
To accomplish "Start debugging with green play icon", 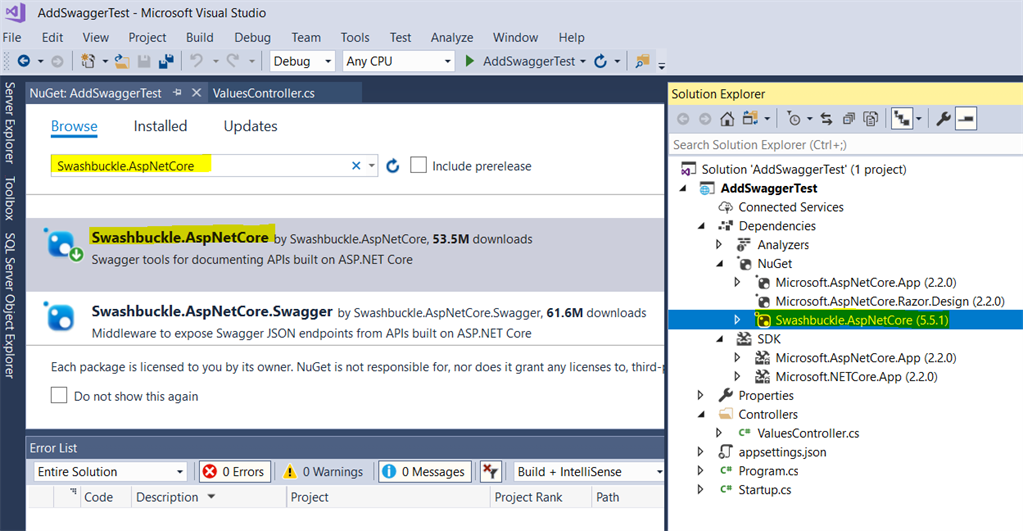I will (469, 61).
